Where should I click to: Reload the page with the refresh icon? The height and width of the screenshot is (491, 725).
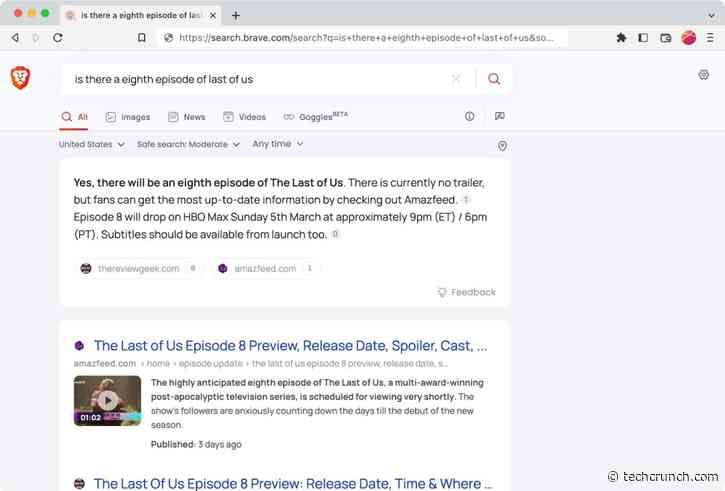pos(58,37)
